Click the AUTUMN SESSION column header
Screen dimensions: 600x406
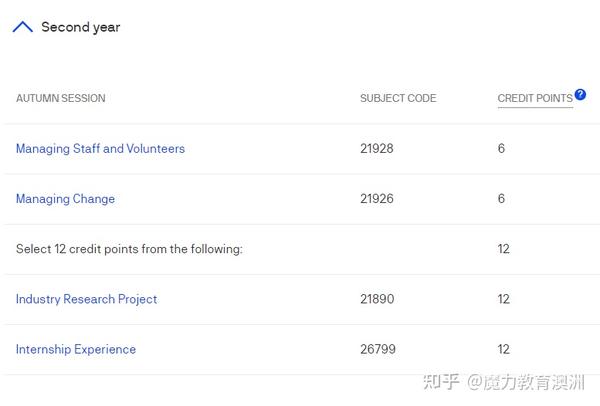[x=60, y=98]
